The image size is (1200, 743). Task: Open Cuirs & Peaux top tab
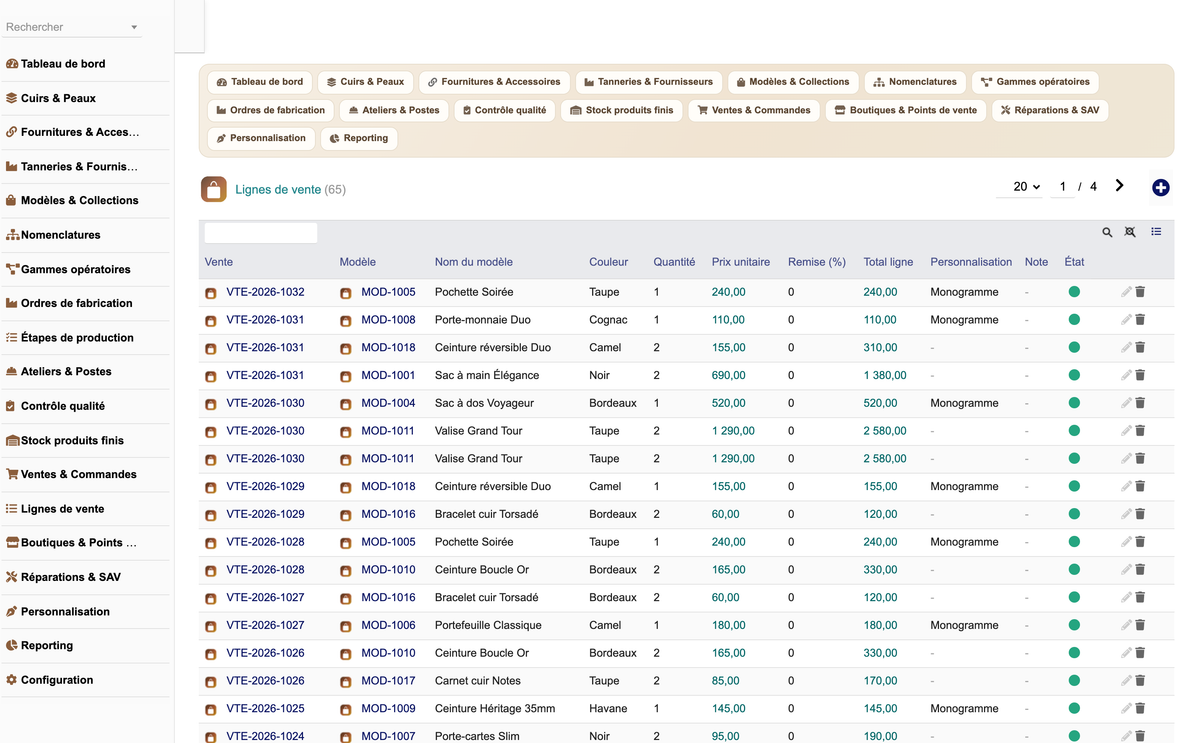366,82
